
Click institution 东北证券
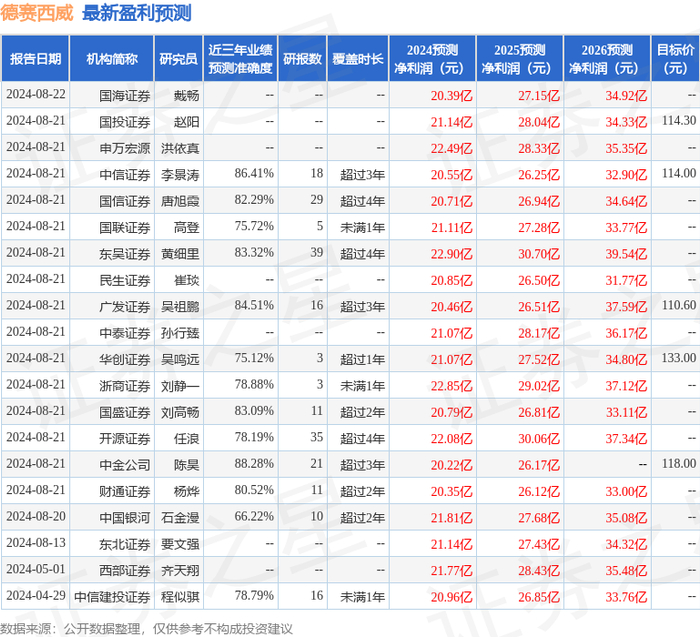pos(125,543)
